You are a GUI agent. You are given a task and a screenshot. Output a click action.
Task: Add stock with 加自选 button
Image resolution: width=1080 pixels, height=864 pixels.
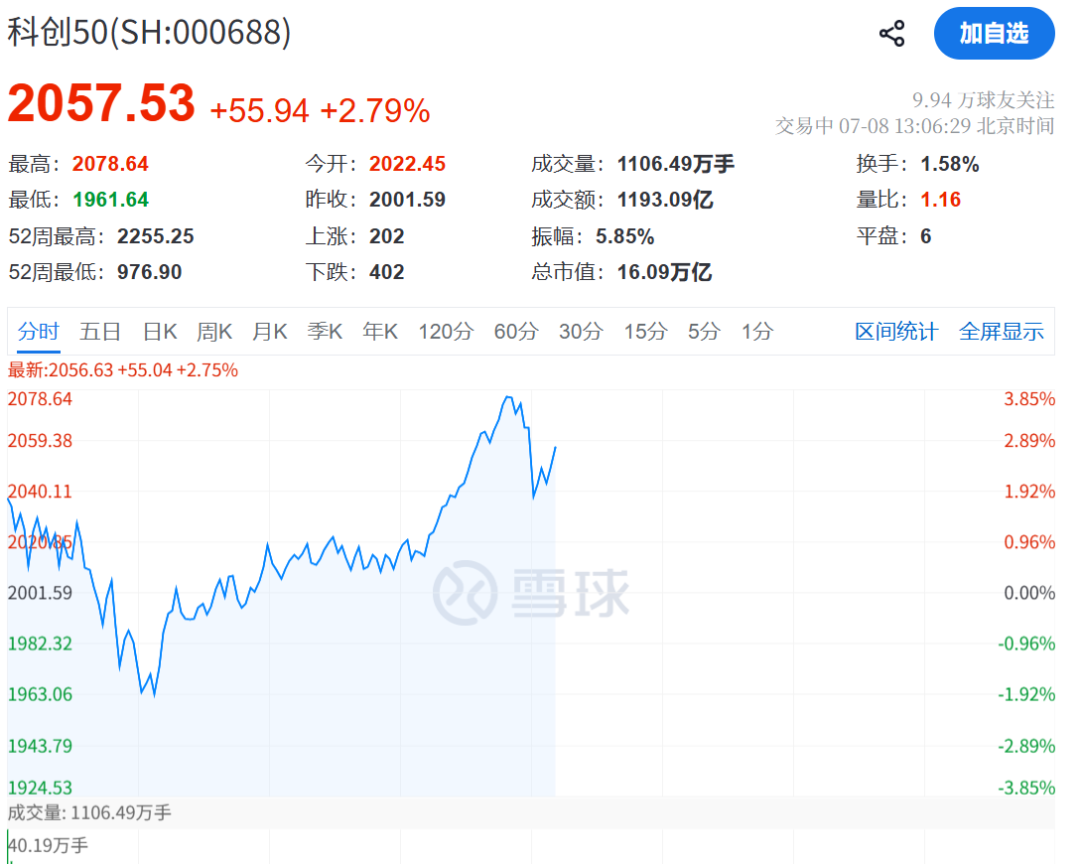tap(994, 33)
